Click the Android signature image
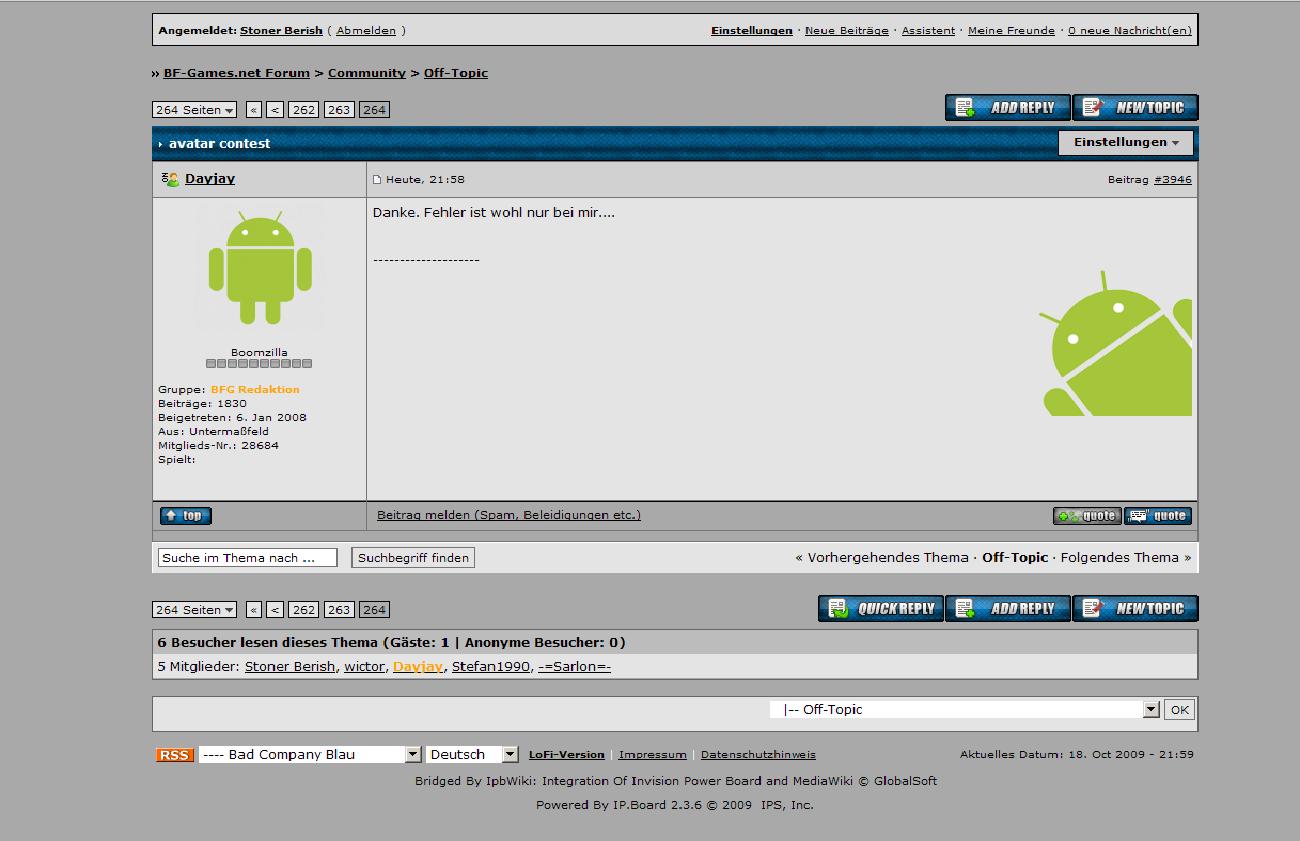The height and width of the screenshot is (841, 1300). coord(1115,343)
